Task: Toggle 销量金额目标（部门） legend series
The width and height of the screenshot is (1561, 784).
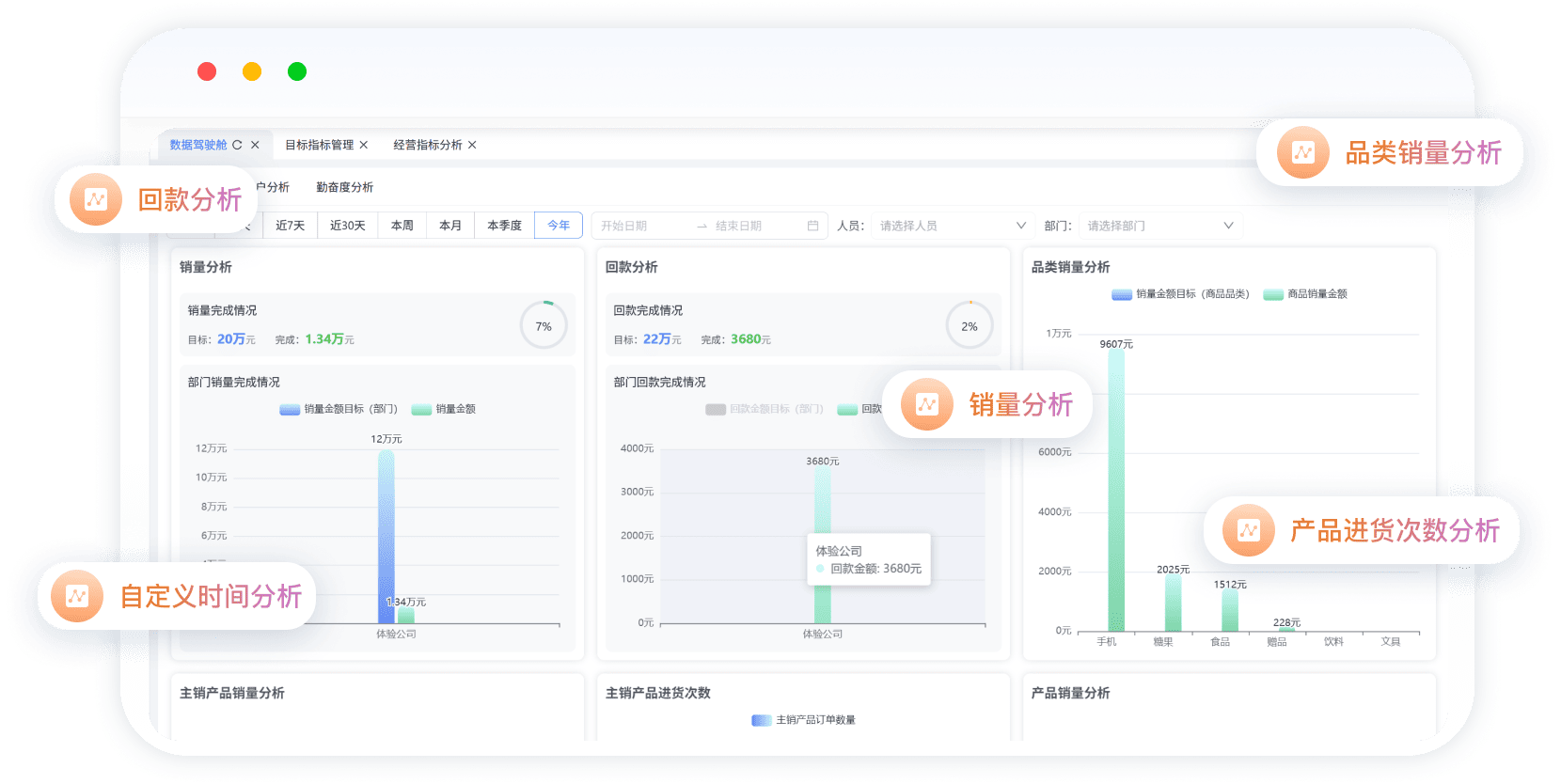Action: point(339,409)
